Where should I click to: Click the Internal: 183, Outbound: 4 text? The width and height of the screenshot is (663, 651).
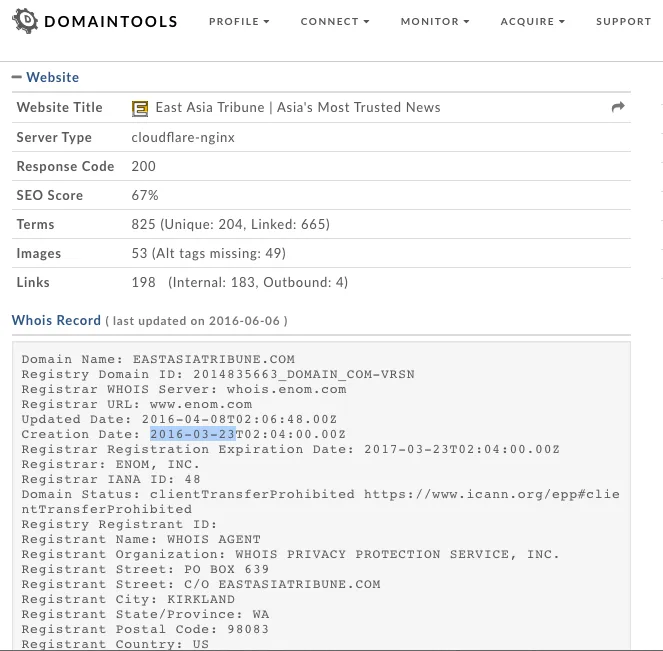pos(258,282)
